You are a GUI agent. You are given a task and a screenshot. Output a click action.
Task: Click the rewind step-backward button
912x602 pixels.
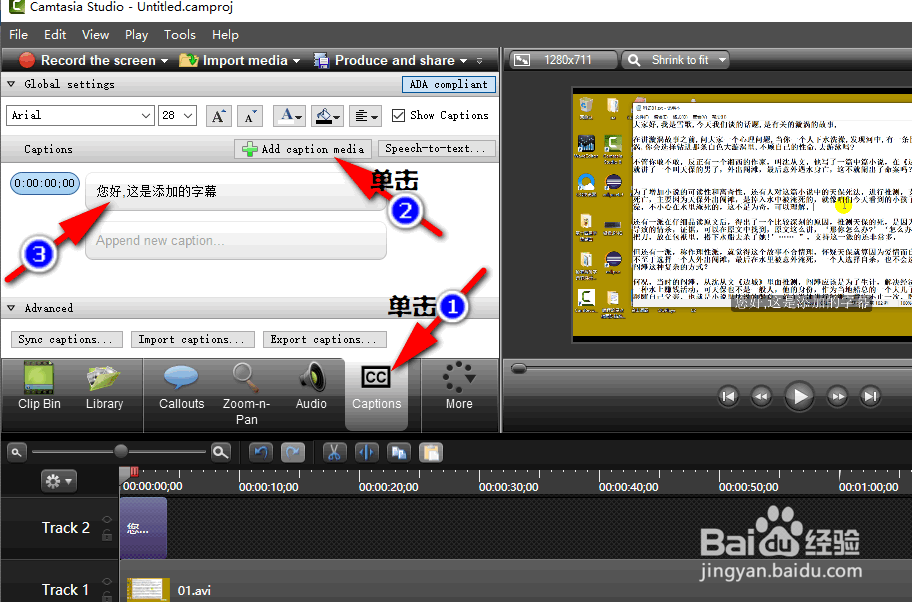pos(761,397)
